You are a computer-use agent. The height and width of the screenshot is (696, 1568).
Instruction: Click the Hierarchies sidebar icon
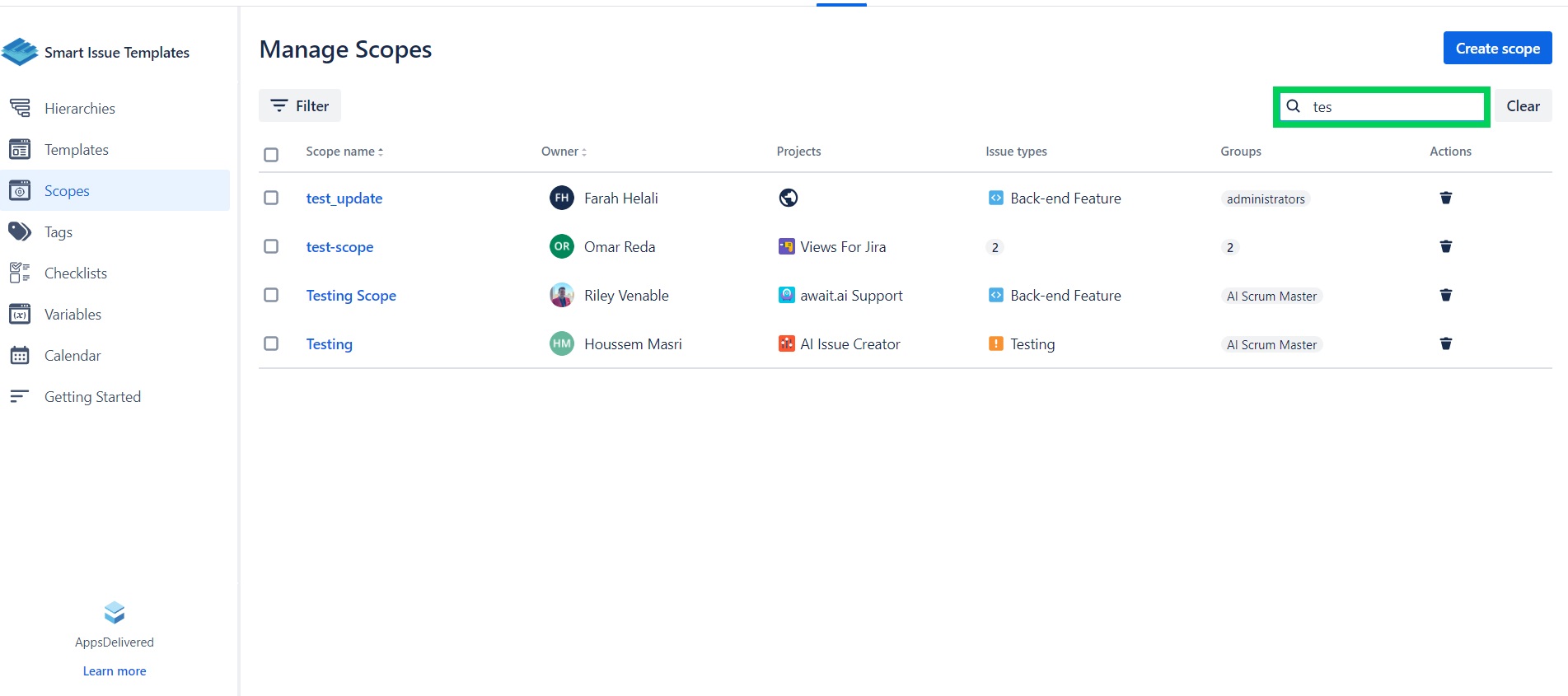[x=20, y=108]
